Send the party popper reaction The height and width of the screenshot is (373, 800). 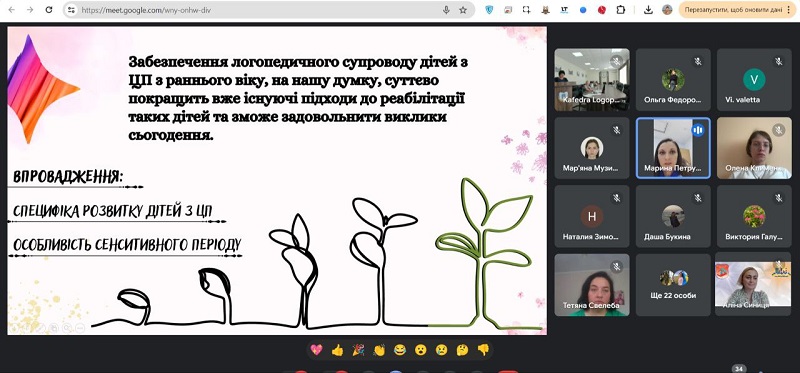point(358,350)
